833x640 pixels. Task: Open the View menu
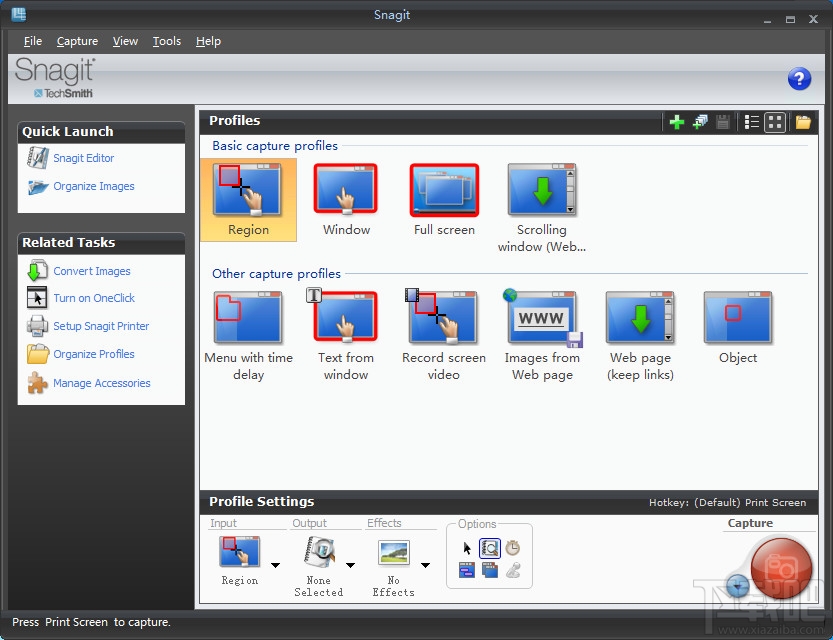pyautogui.click(x=125, y=41)
